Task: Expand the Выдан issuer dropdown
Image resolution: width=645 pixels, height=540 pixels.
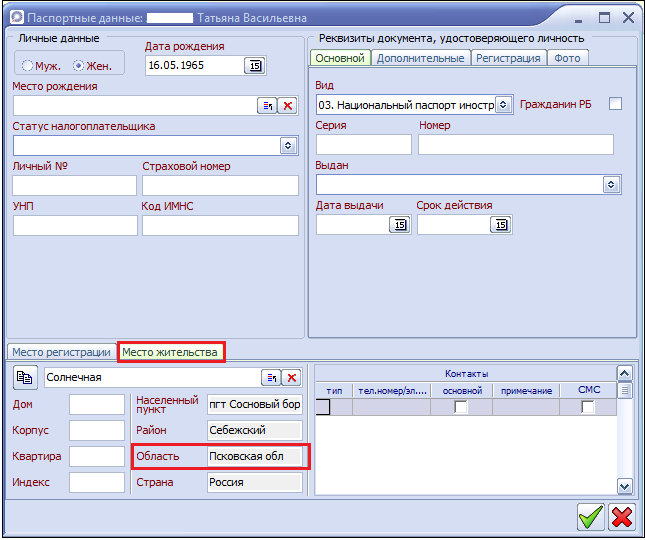Action: coord(610,185)
